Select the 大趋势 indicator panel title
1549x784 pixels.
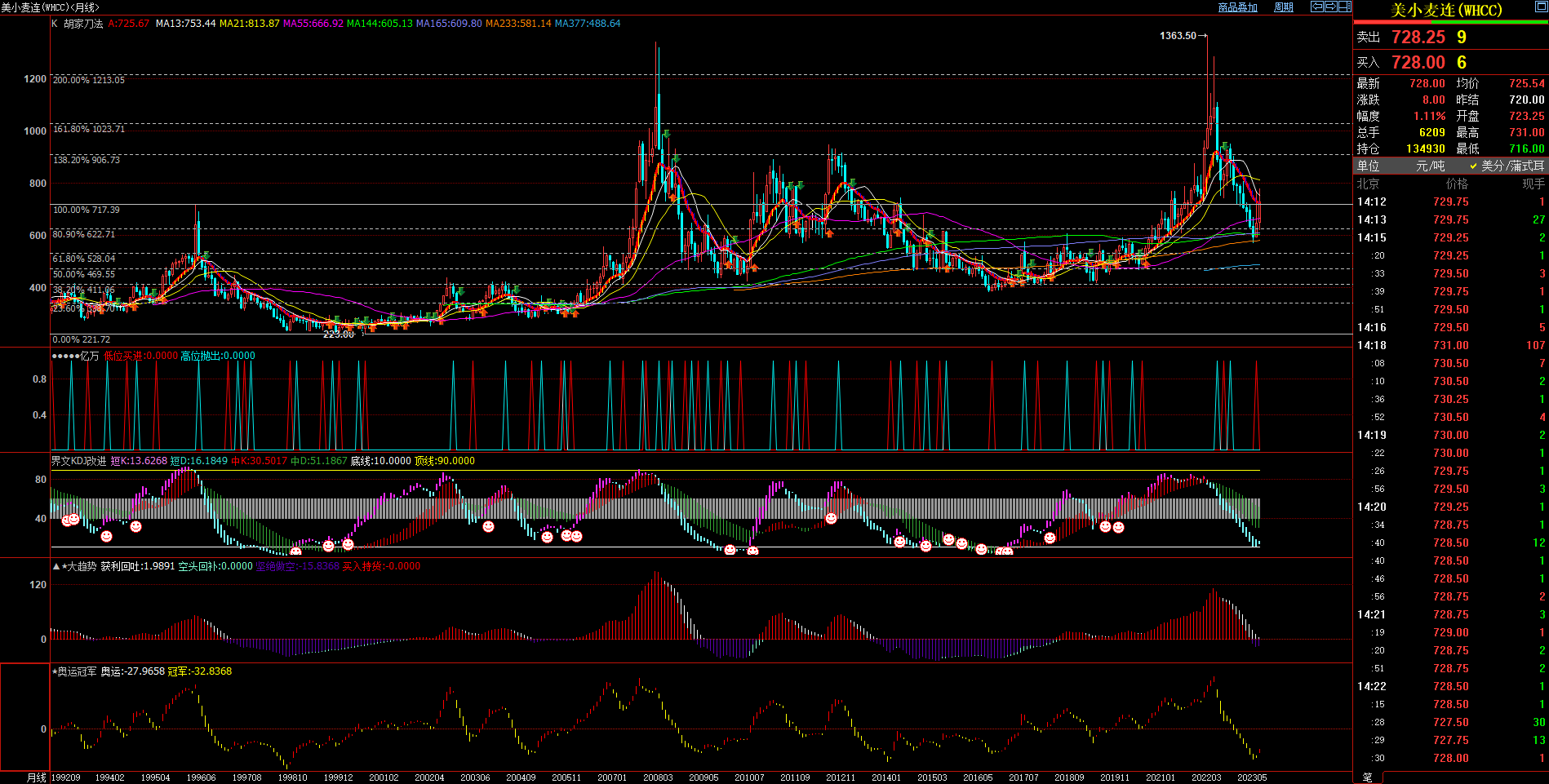pos(80,566)
